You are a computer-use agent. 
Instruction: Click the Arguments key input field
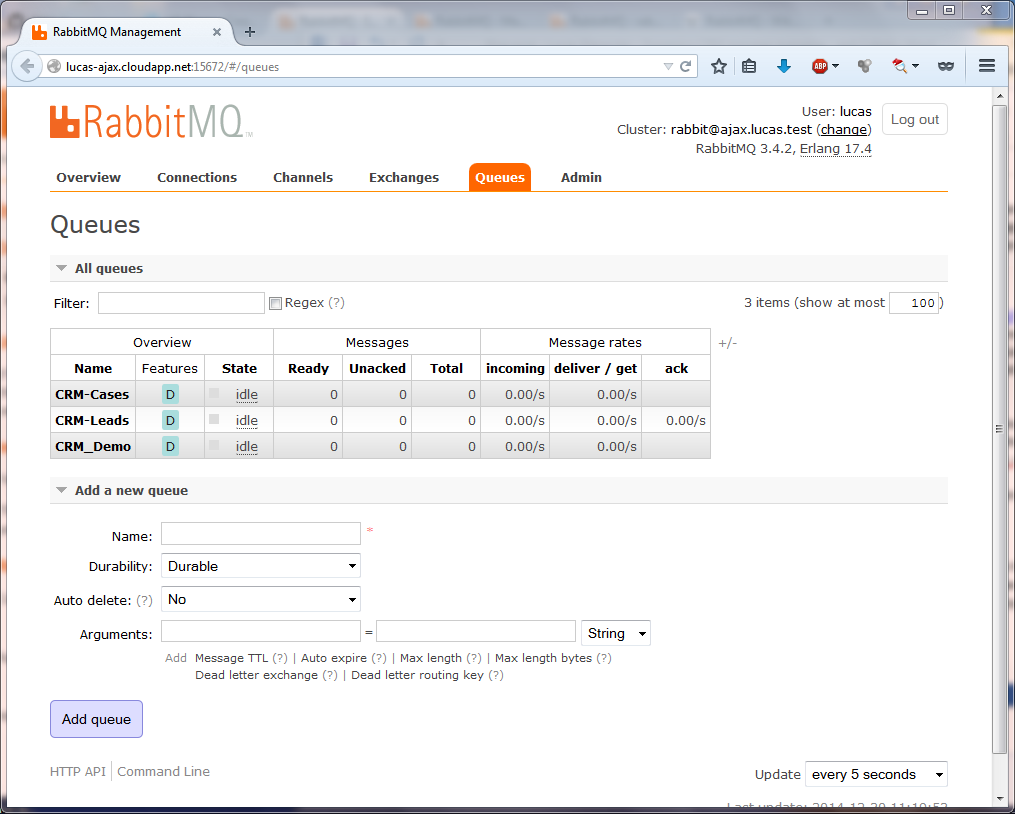[x=260, y=631]
